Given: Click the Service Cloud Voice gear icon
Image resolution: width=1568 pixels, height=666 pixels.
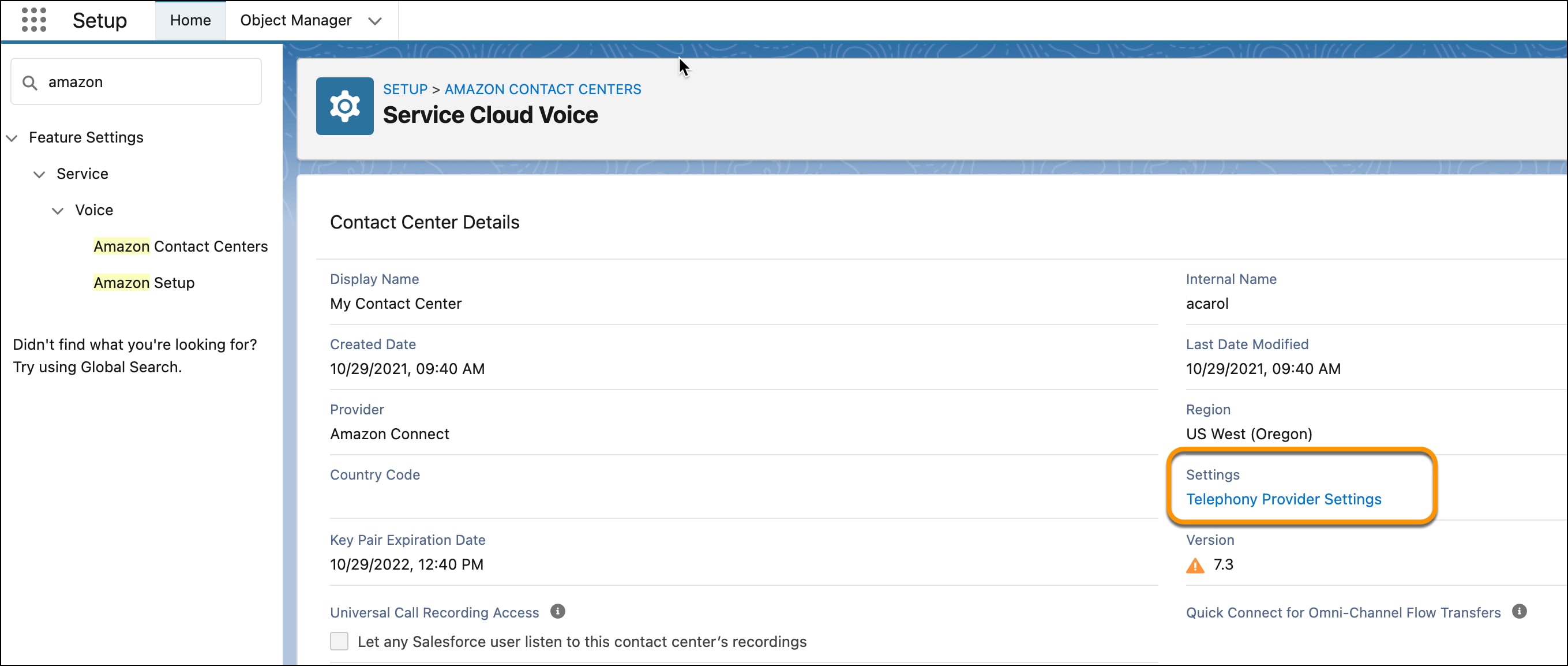Looking at the screenshot, I should click(x=344, y=106).
